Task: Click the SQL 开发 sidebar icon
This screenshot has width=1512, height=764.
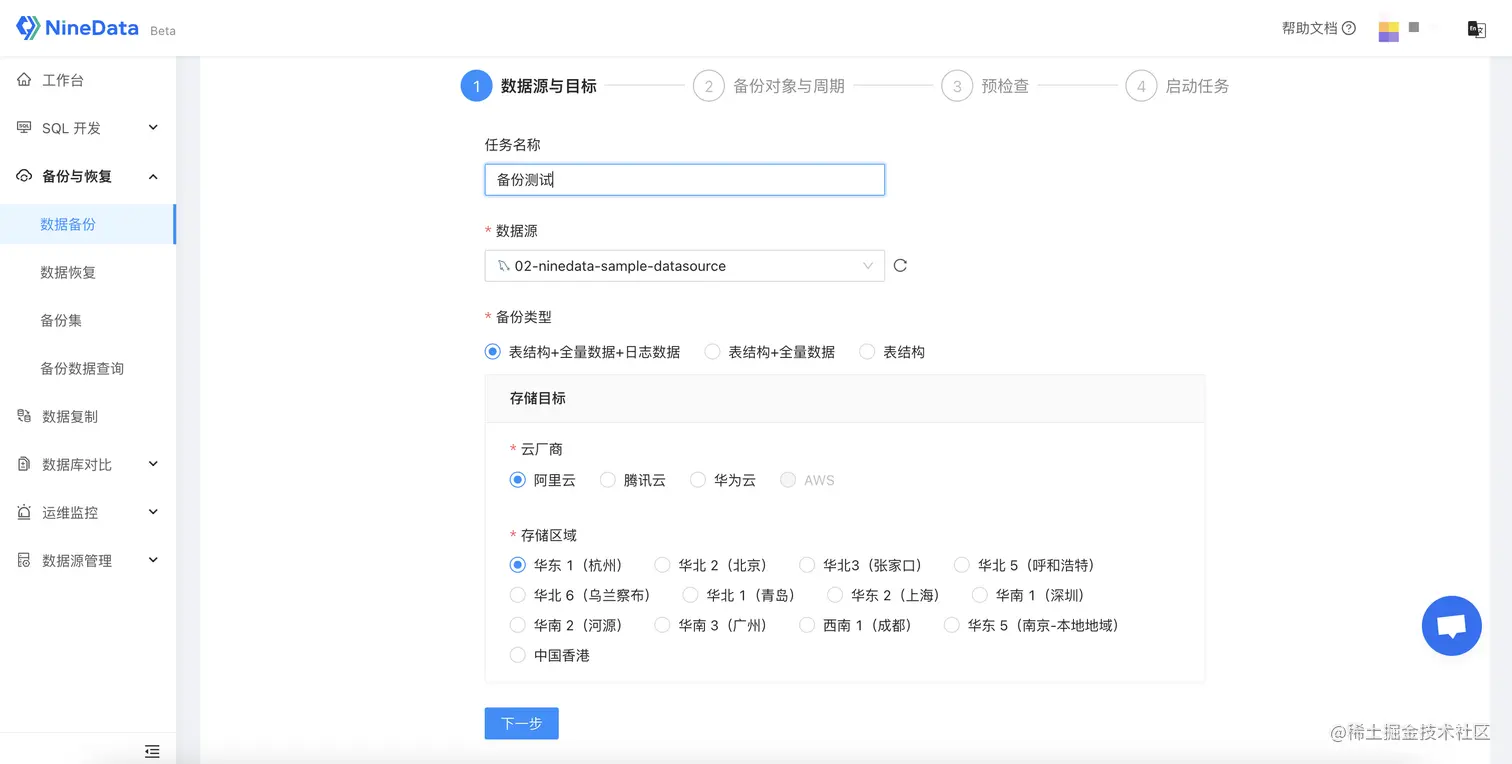Action: pos(24,128)
